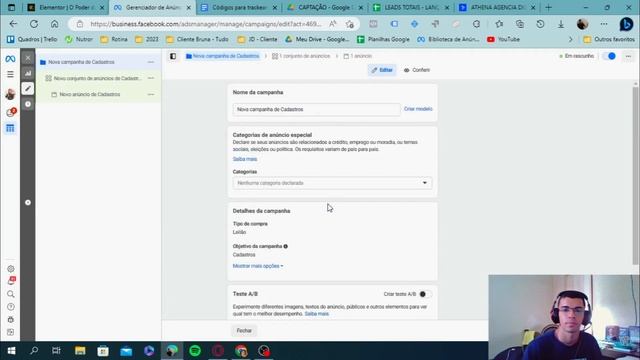Viewport: 640px width, 360px height.
Task: Click the Criar modelo link
Action: 418,109
